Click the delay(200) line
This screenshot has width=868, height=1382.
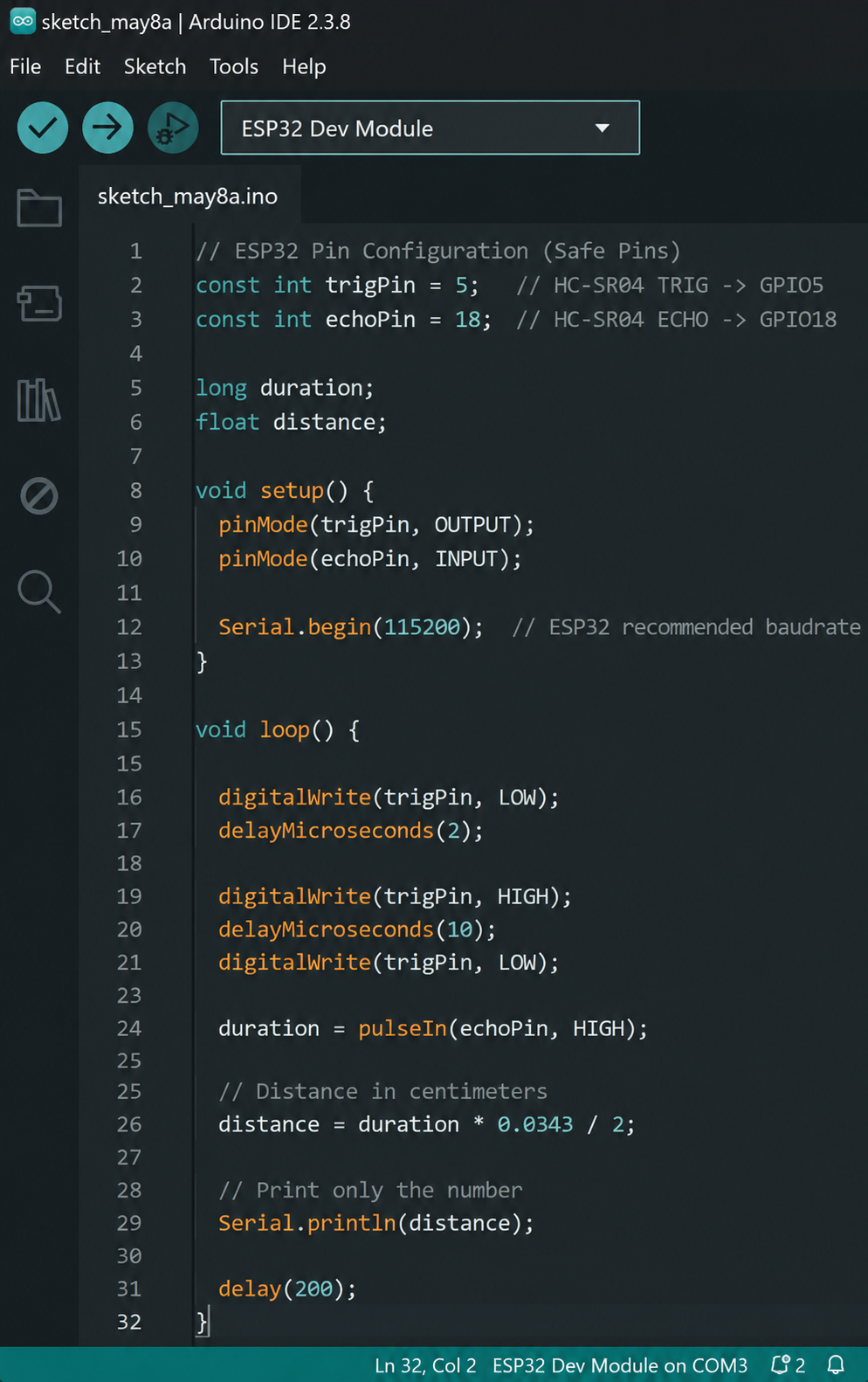(x=287, y=1289)
